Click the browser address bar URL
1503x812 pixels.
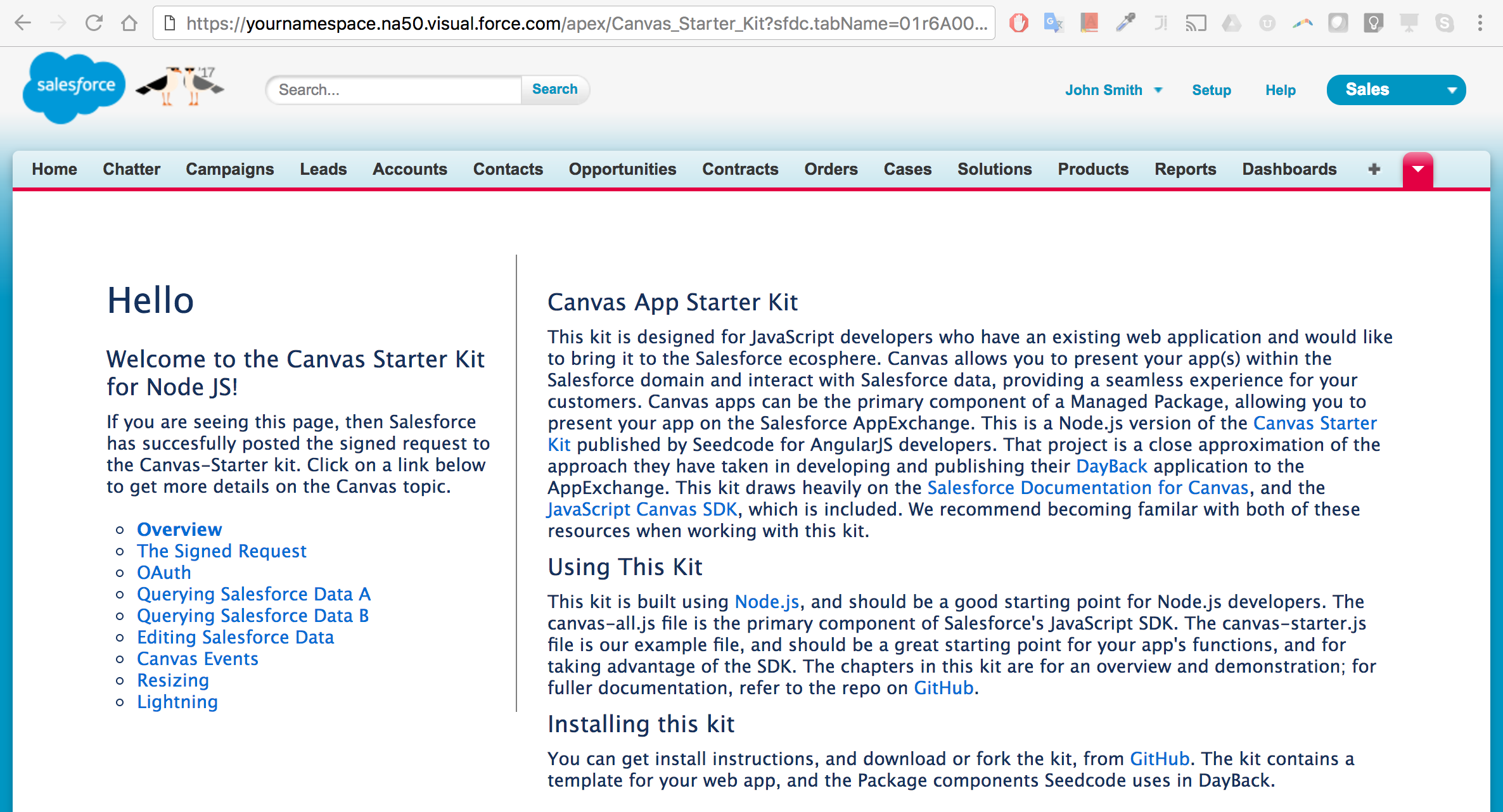tap(585, 23)
